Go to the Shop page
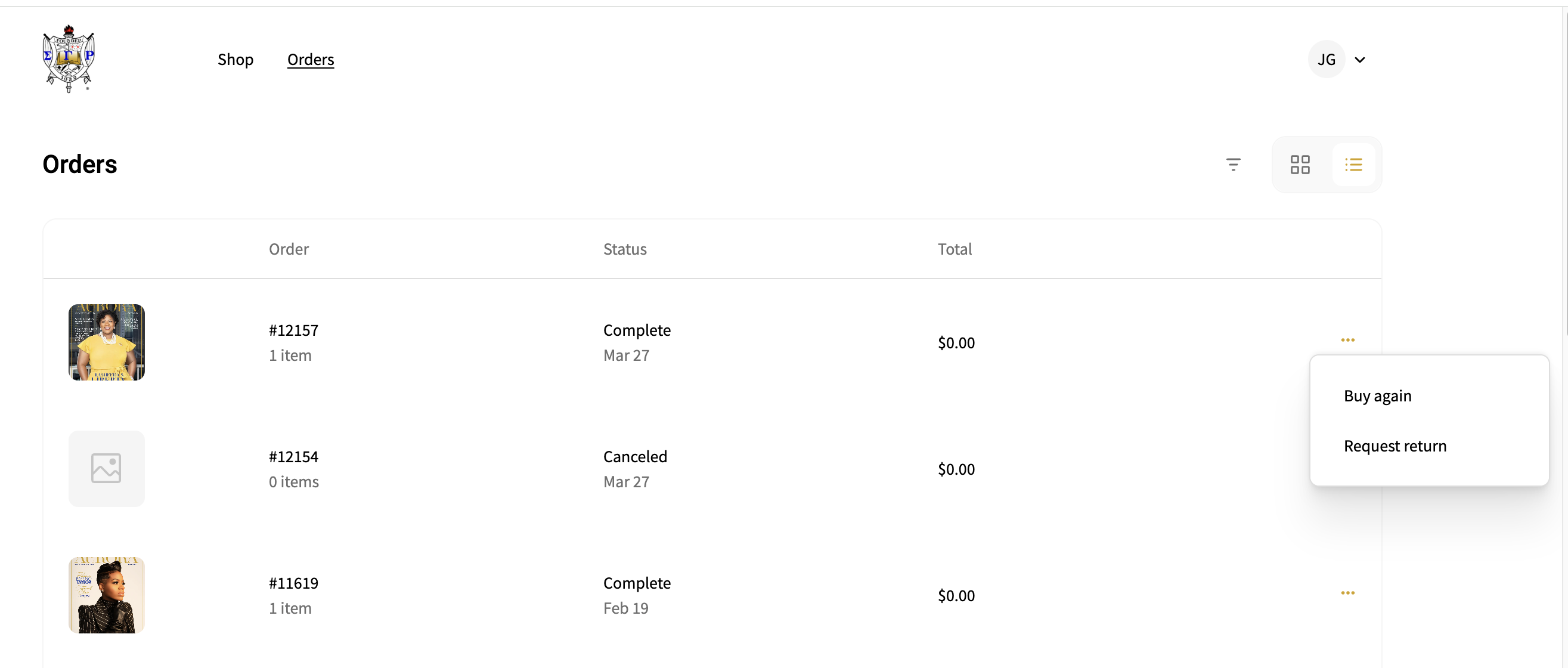The height and width of the screenshot is (668, 1568). 235,59
